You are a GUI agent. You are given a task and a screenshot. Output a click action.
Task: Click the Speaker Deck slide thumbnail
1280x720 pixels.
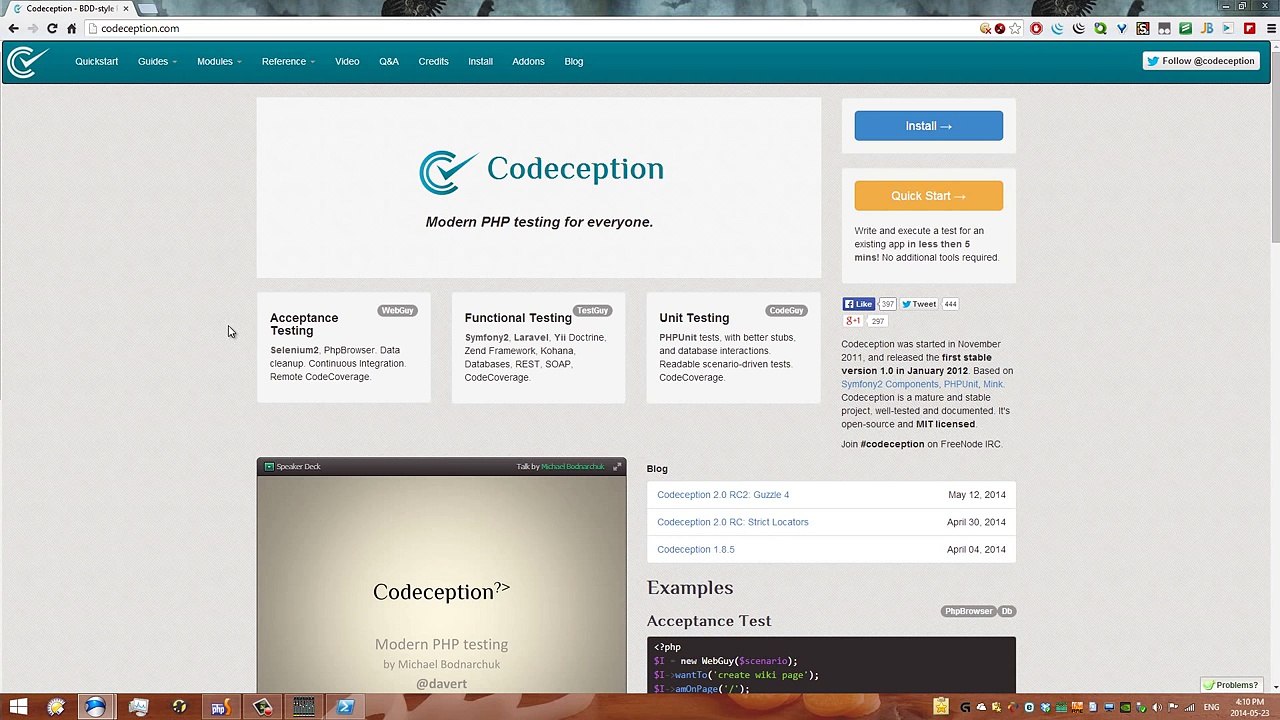pos(441,584)
